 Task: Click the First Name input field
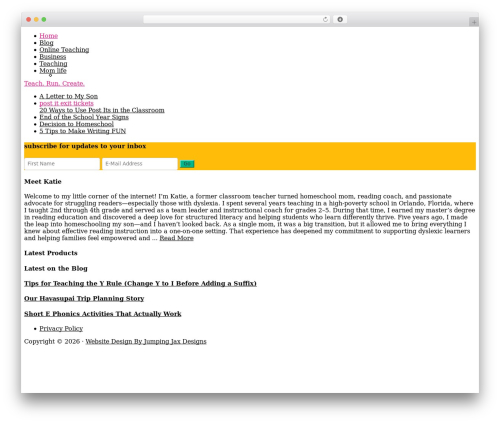(62, 164)
